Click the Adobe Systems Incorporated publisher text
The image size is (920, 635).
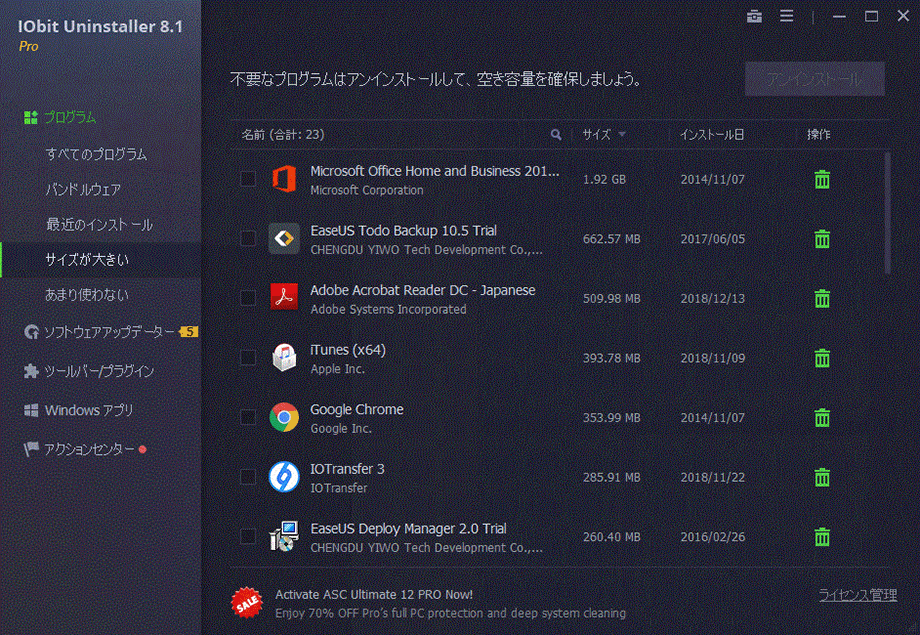388,309
